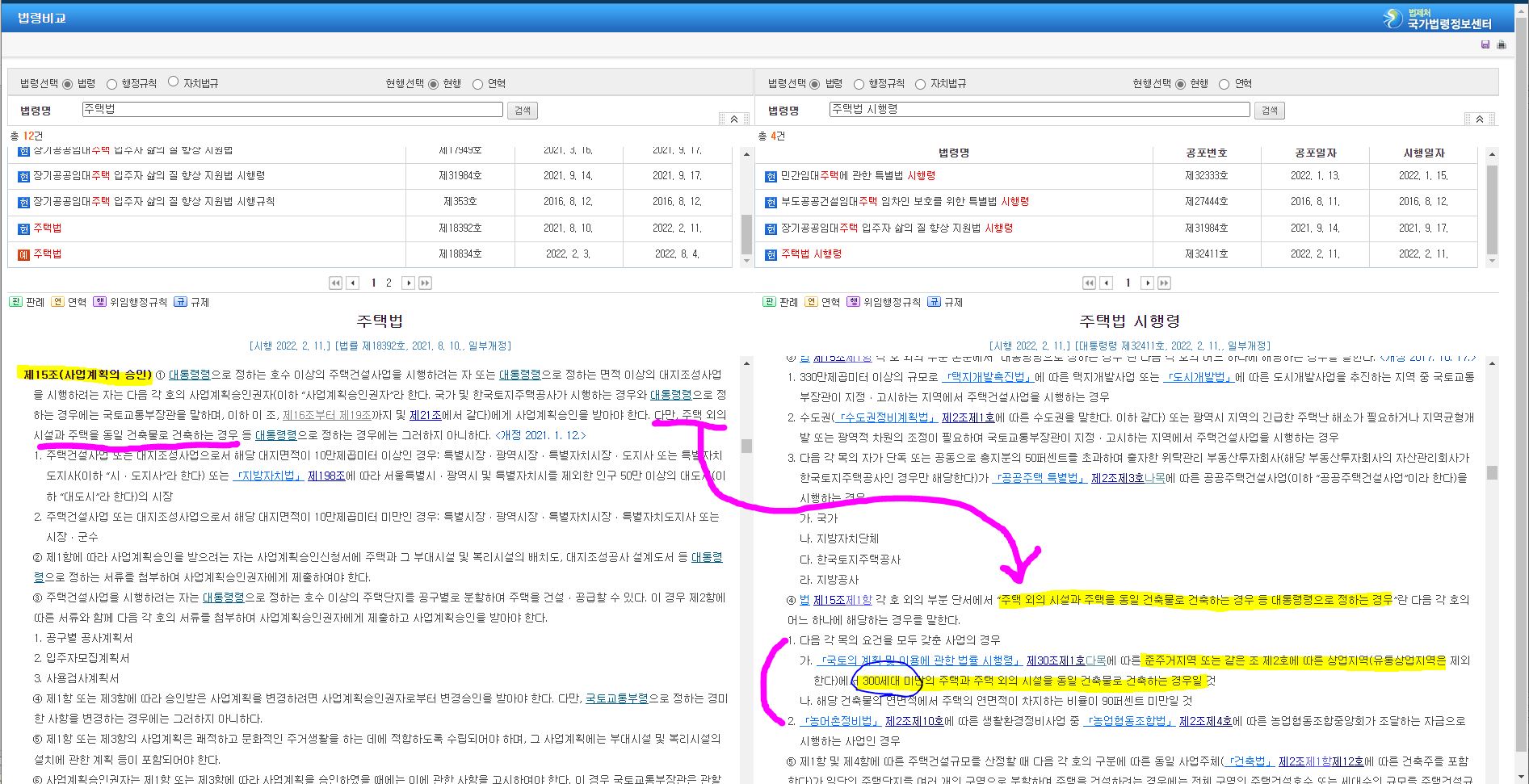Open 위임행정규칙 icon in right panel
The width and height of the screenshot is (1529, 784).
click(x=853, y=302)
